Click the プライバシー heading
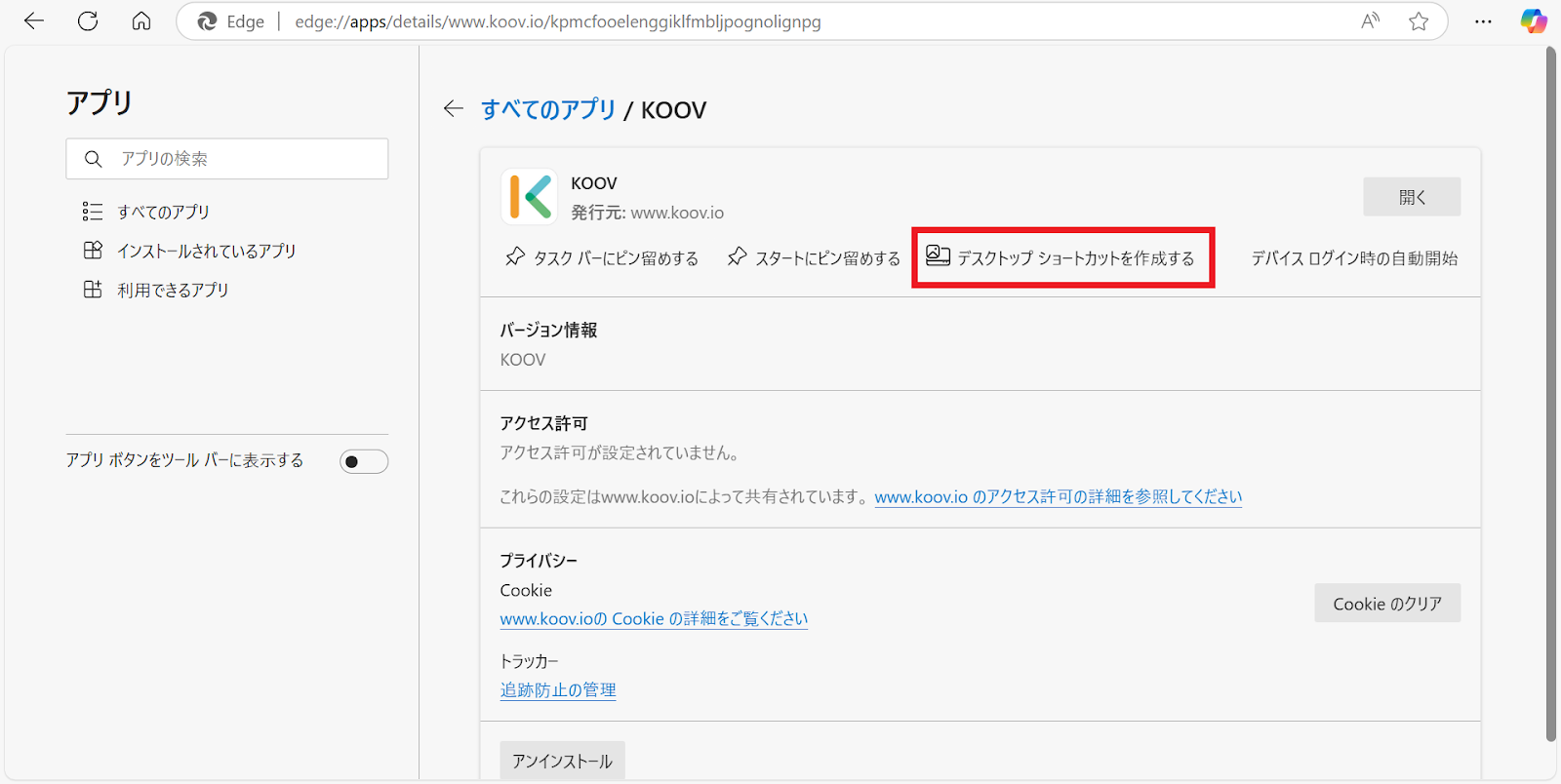This screenshot has height=784, width=1561. tap(539, 561)
